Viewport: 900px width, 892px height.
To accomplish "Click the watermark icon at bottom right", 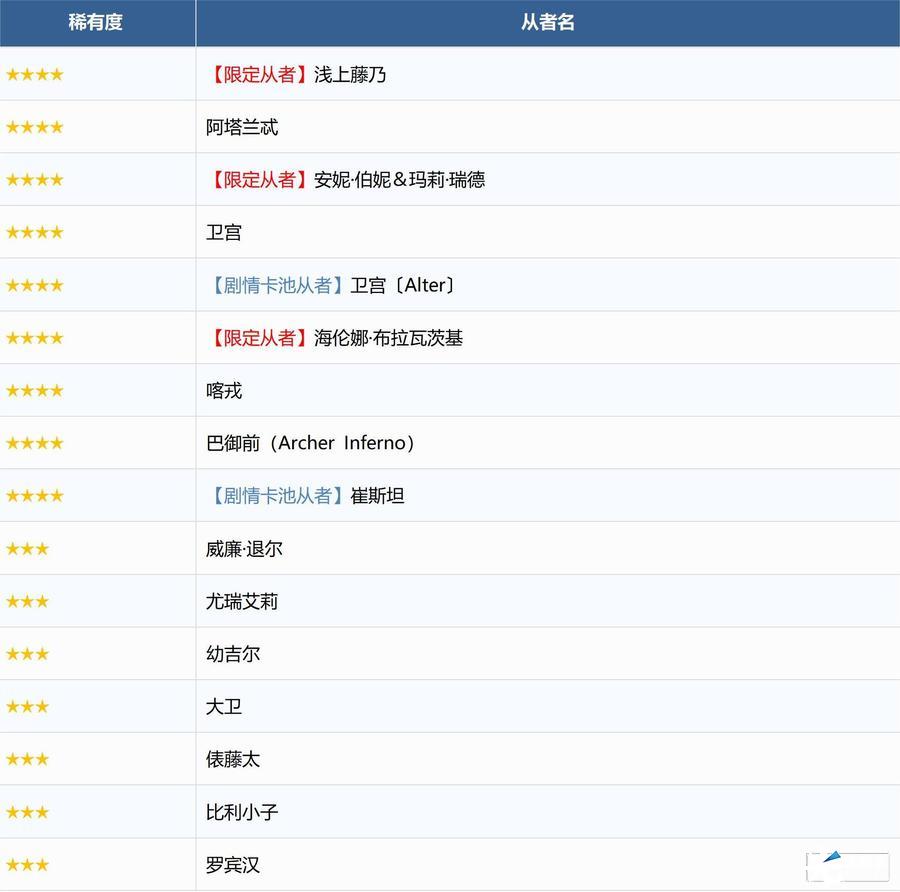I will click(847, 866).
